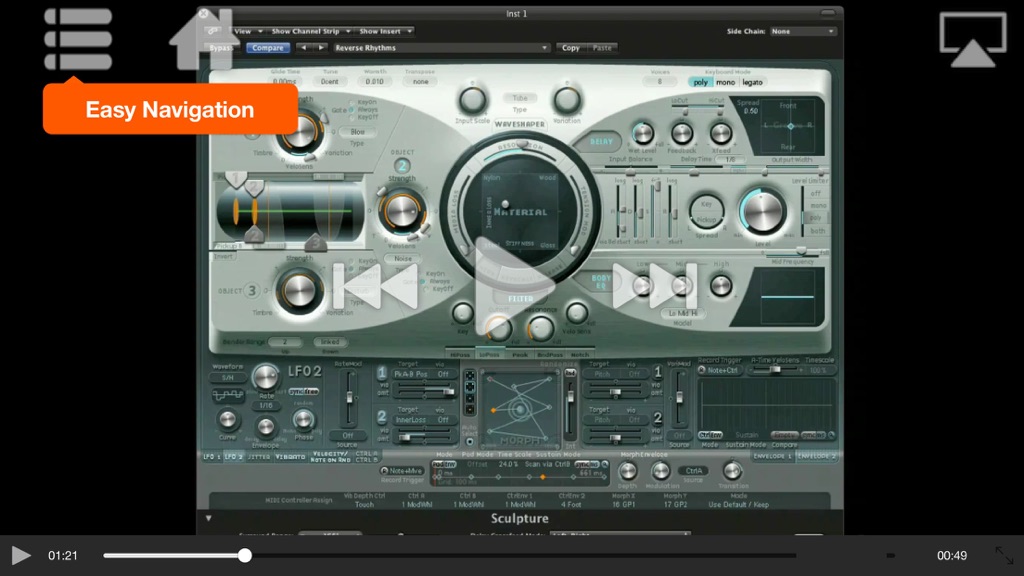Click the Body EQ High knob
The height and width of the screenshot is (576, 1024).
tap(721, 286)
